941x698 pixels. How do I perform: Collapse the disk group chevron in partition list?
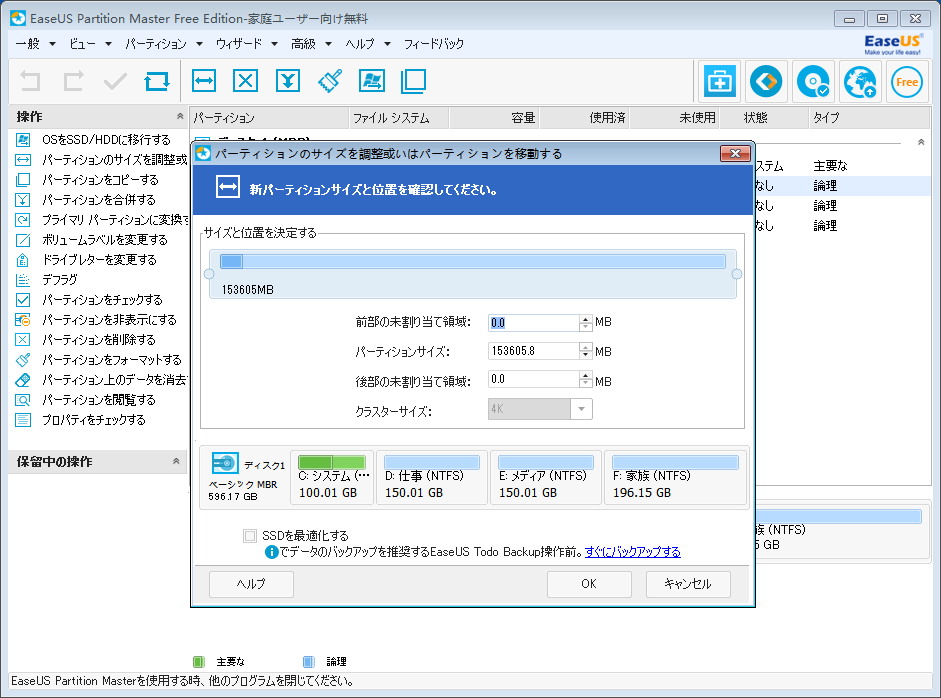[x=921, y=142]
